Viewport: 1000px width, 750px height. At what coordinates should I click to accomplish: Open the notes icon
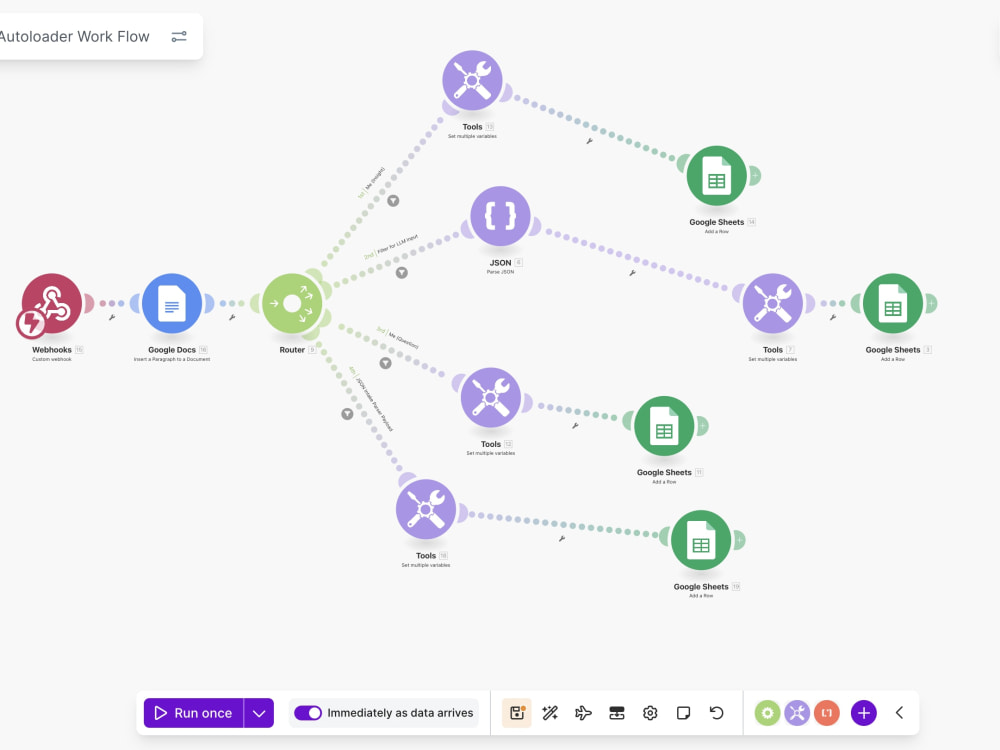(683, 713)
